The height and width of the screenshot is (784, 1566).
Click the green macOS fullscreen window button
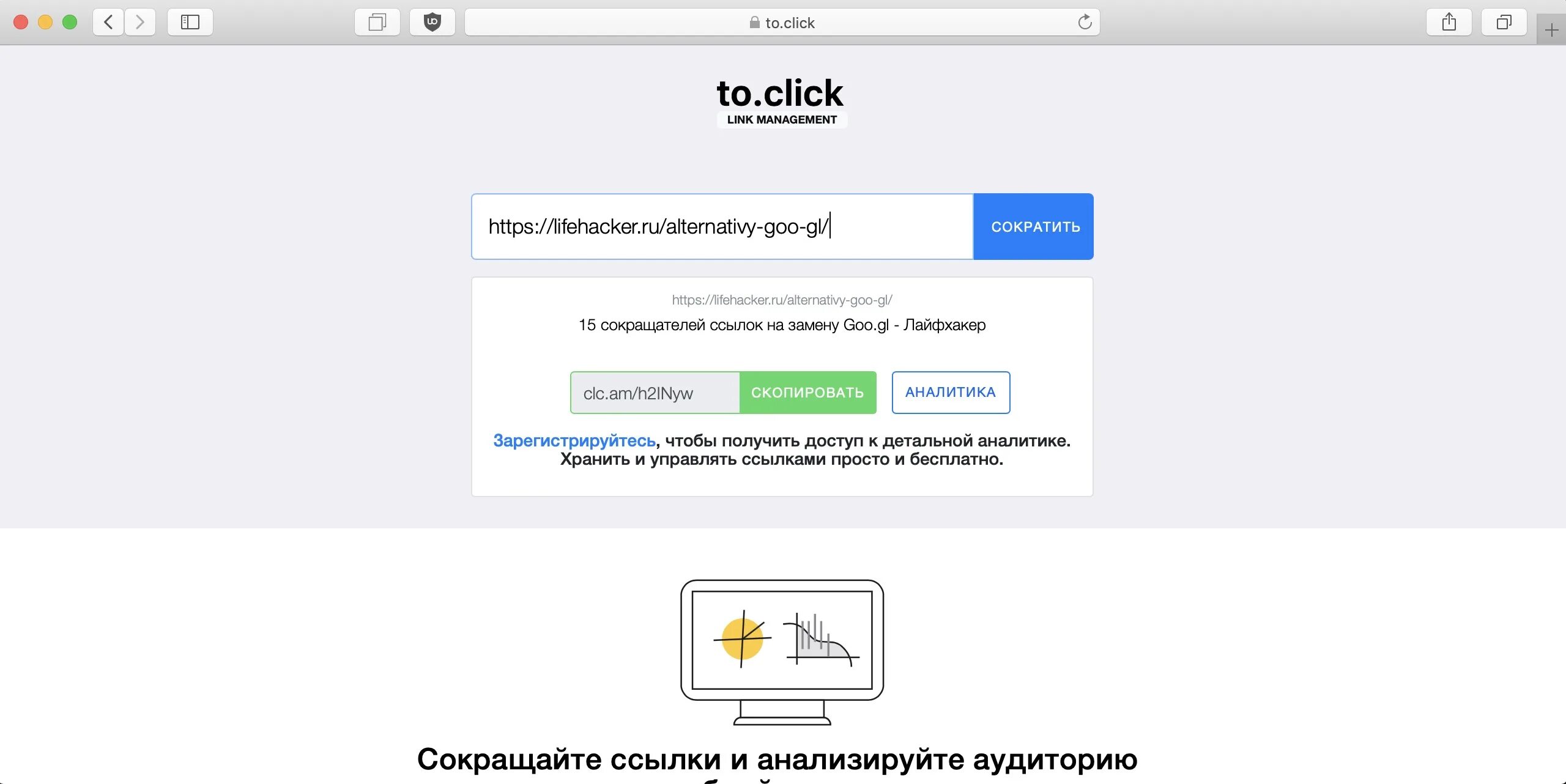(x=70, y=23)
